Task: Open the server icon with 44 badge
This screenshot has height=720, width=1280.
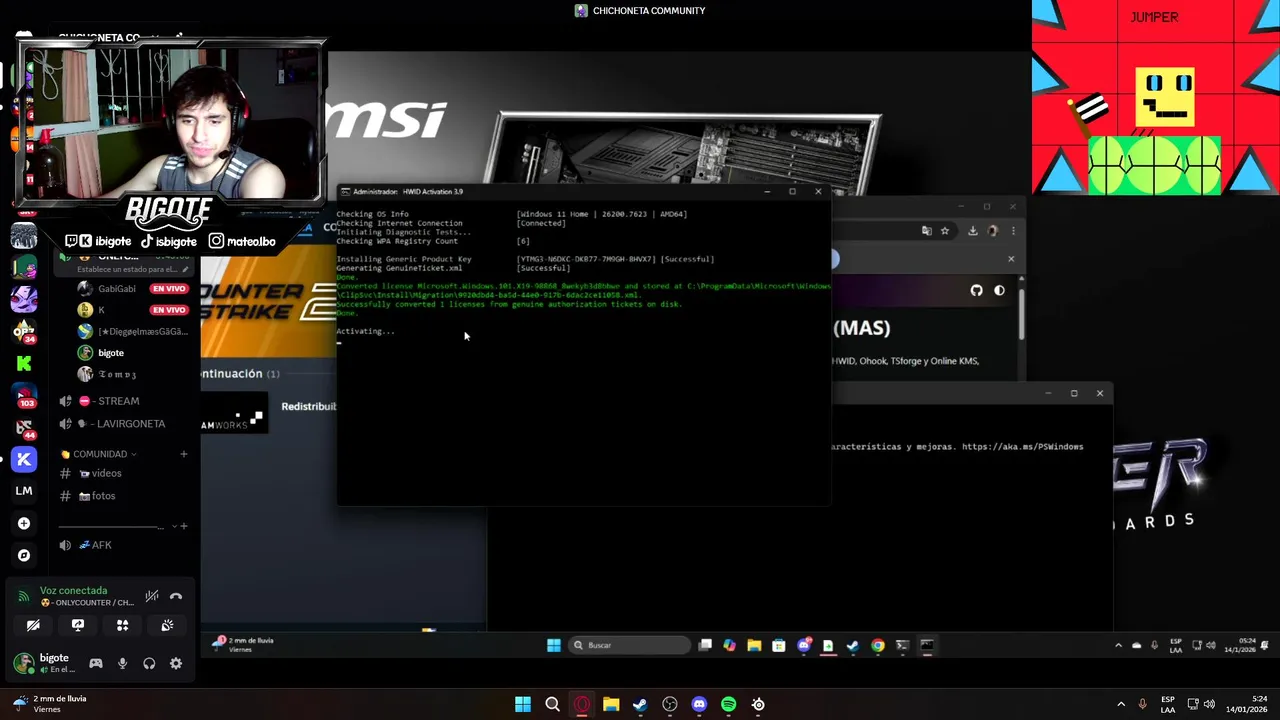Action: pos(24,428)
